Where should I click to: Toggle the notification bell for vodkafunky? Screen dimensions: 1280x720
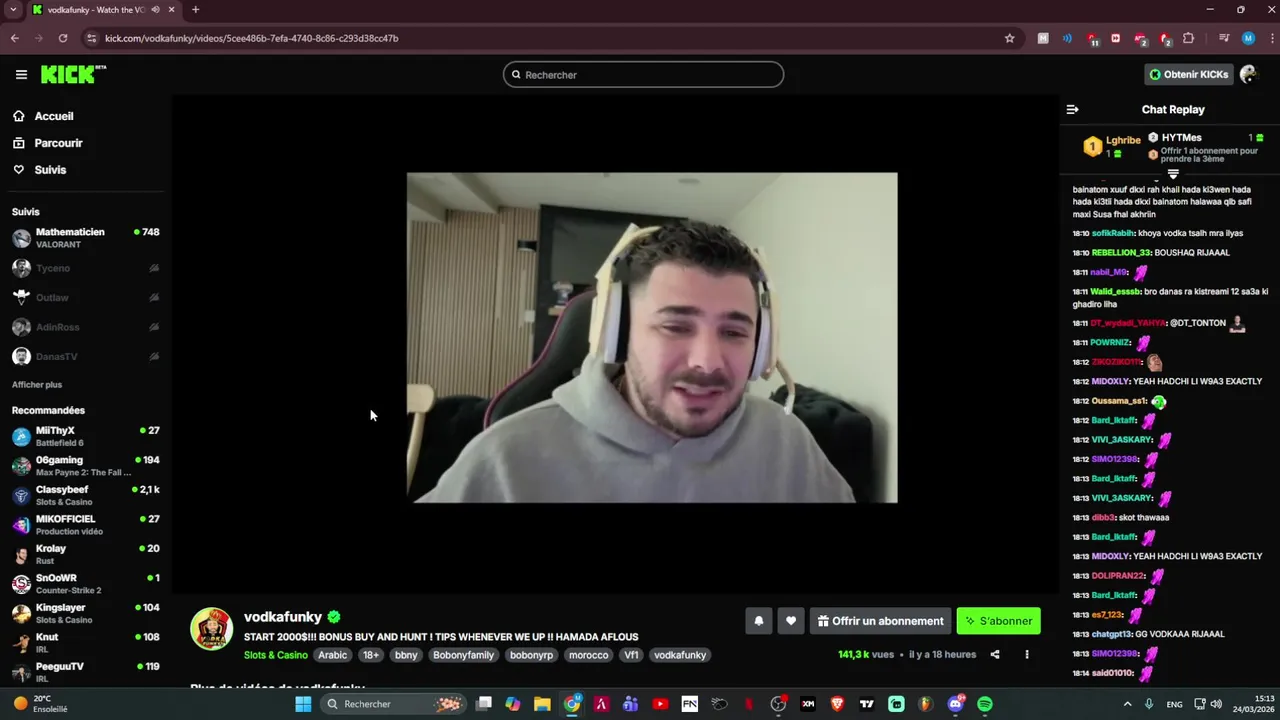[759, 621]
